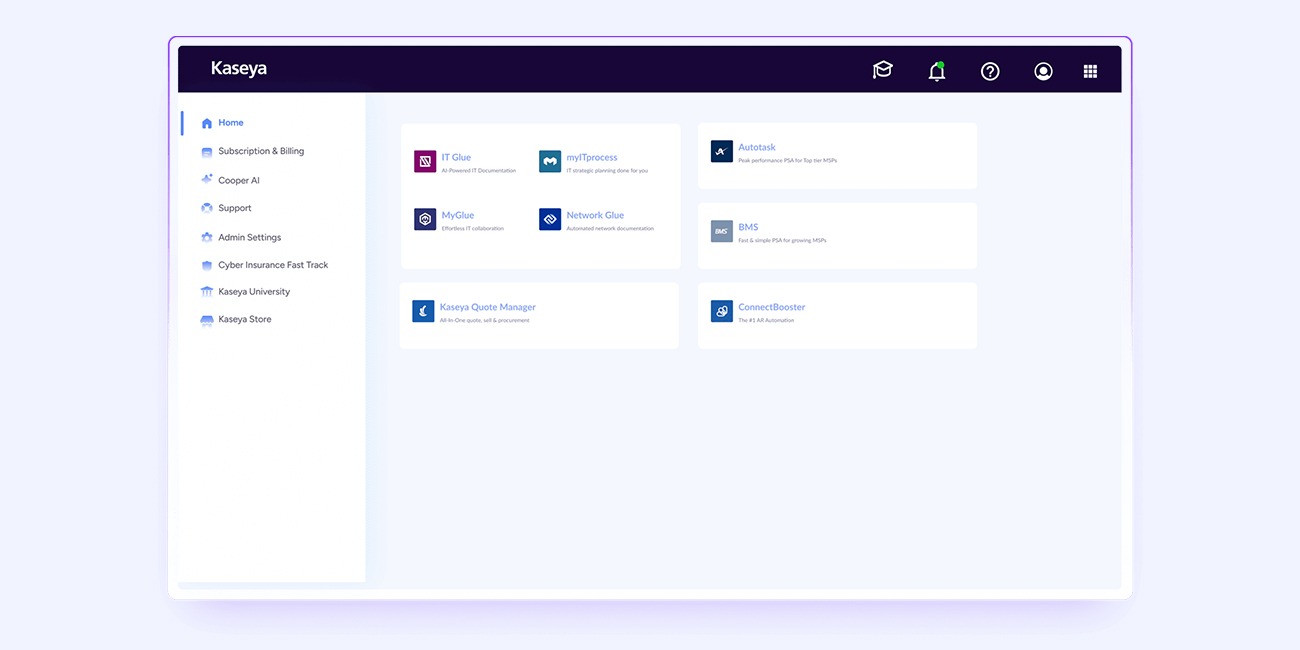The height and width of the screenshot is (650, 1300).
Task: Click the Network Glue product icon
Action: coord(549,219)
